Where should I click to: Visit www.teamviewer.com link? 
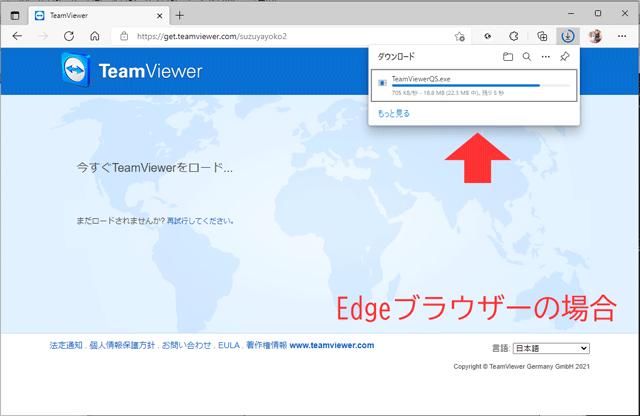(x=332, y=345)
